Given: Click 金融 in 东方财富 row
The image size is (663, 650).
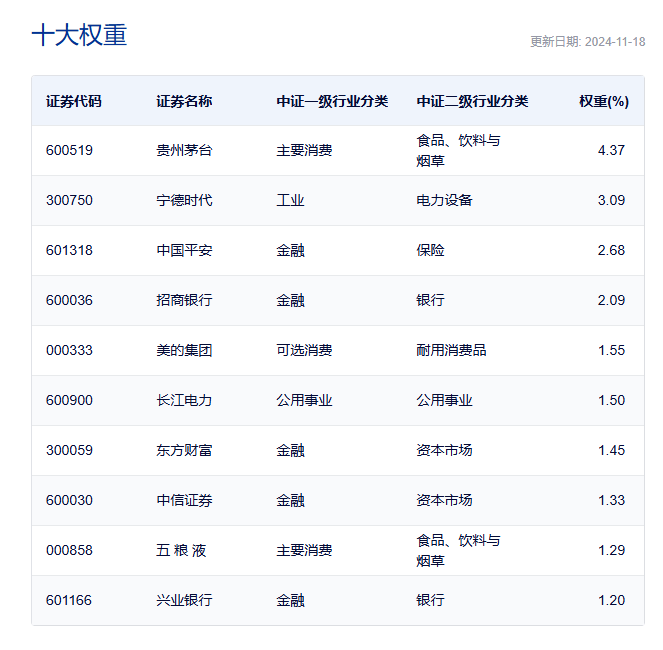Looking at the screenshot, I should pyautogui.click(x=290, y=450).
